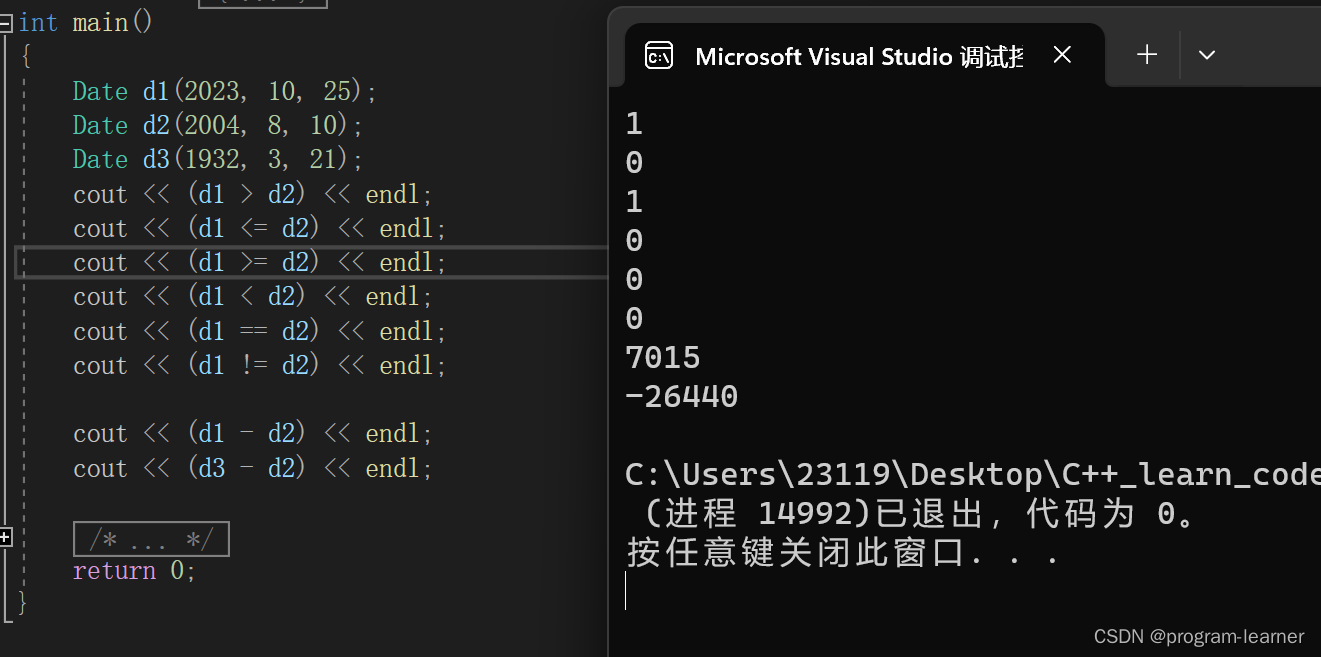Click the line 'cout << (d1 != d2) << endl;'
This screenshot has width=1321, height=657.
tap(260, 365)
